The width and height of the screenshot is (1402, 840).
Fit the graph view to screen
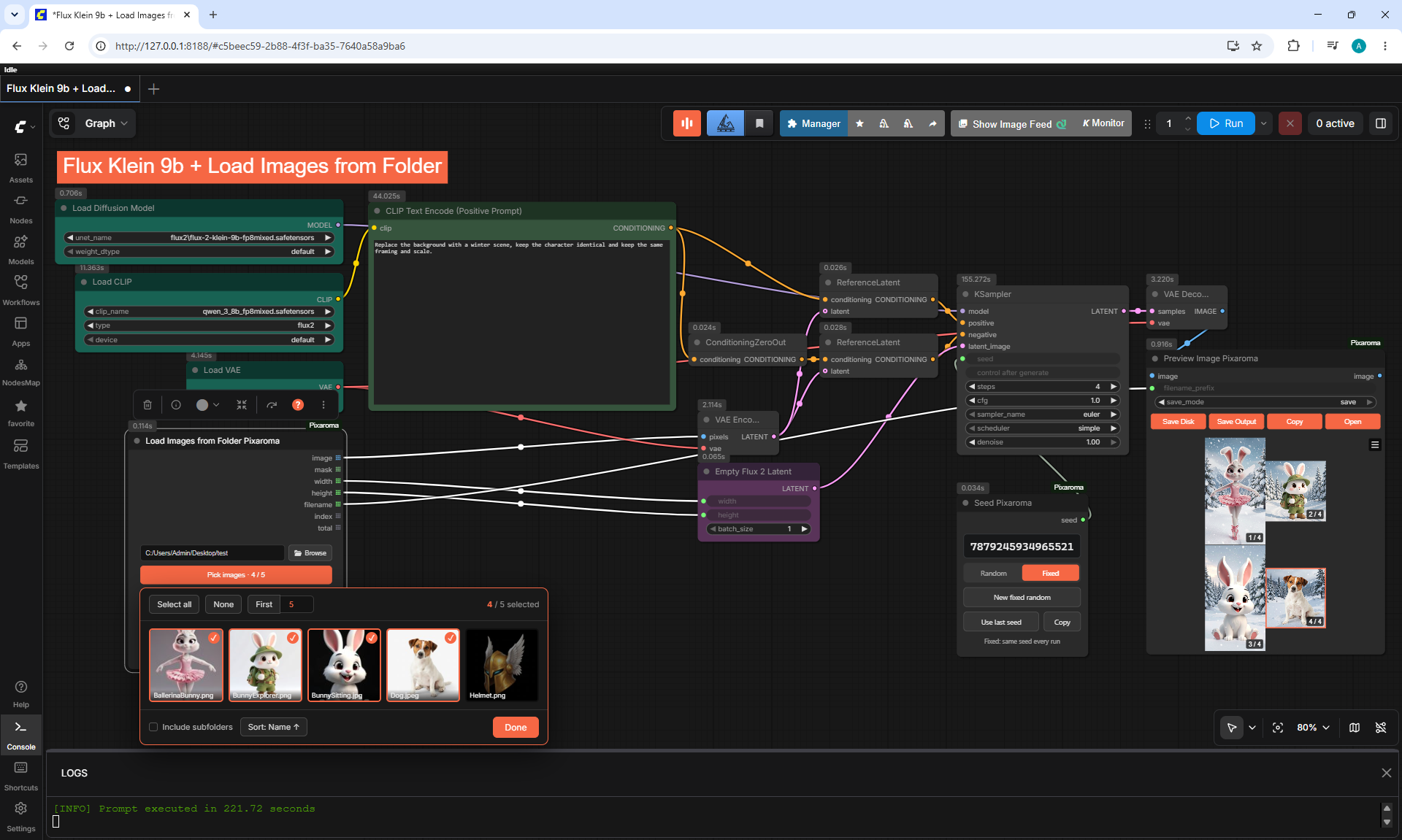[x=1278, y=728]
